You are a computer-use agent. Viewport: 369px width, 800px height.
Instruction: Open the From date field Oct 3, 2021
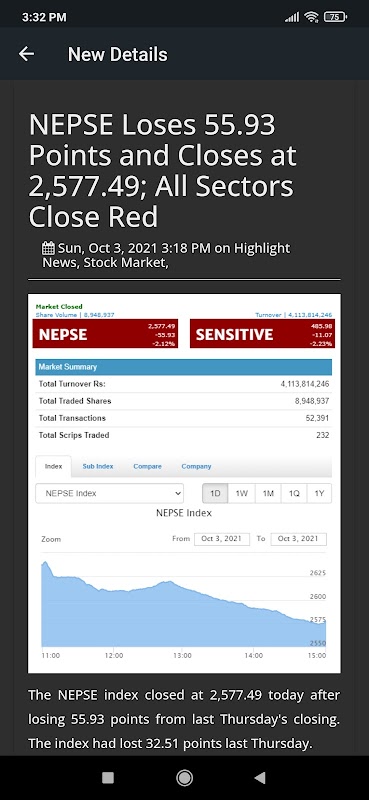pos(222,539)
